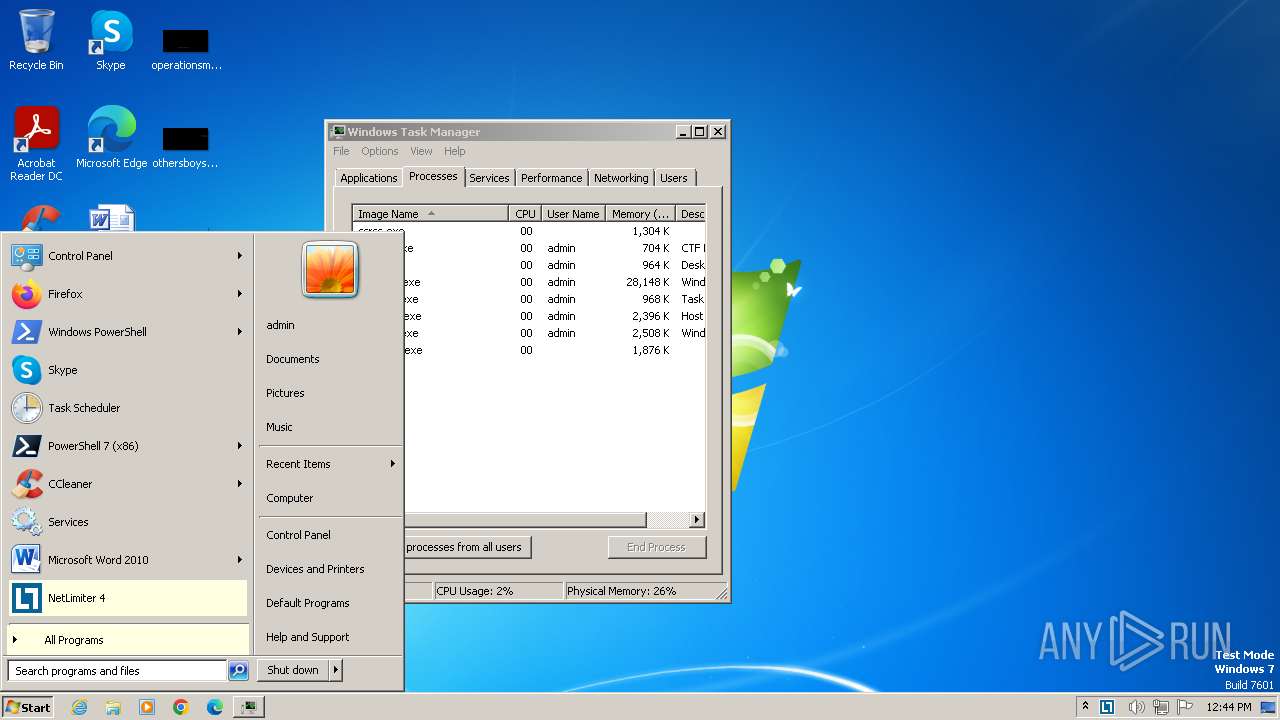This screenshot has height=720, width=1280.
Task: Click Action Center flag icon
Action: click(1185, 707)
